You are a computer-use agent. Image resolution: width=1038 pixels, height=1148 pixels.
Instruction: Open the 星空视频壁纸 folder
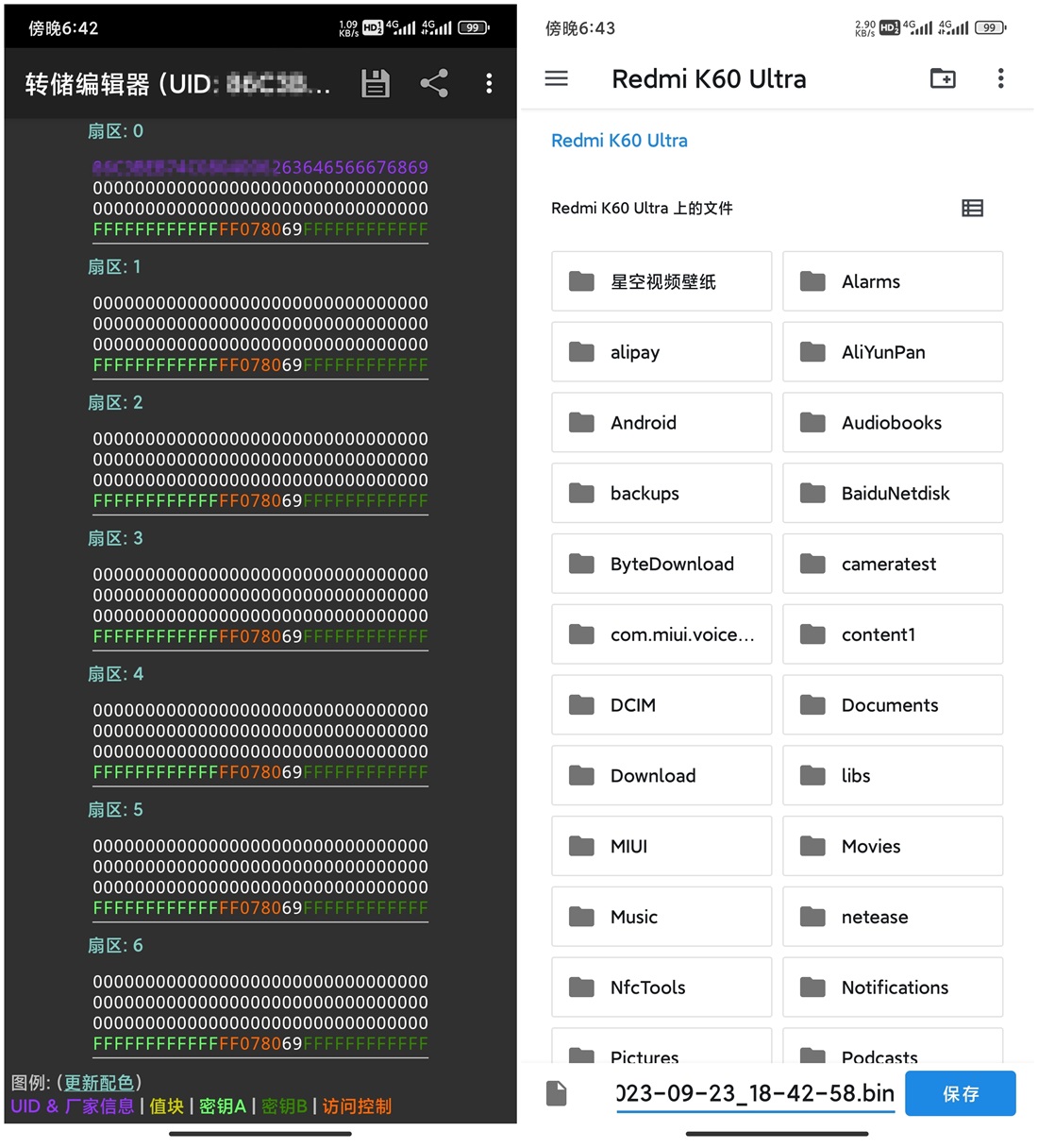[661, 281]
